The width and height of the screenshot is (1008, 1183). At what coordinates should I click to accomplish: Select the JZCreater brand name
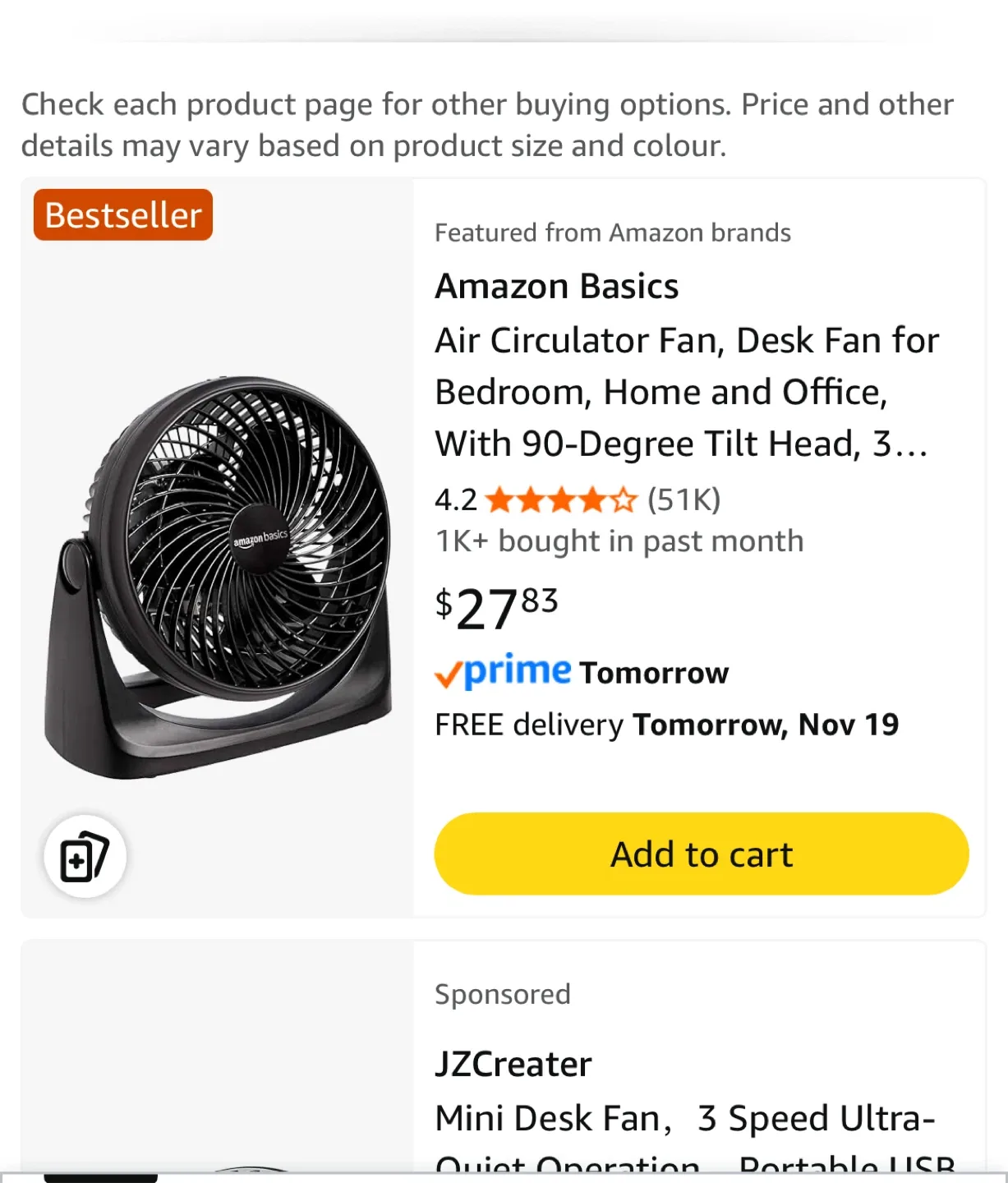click(x=513, y=1063)
